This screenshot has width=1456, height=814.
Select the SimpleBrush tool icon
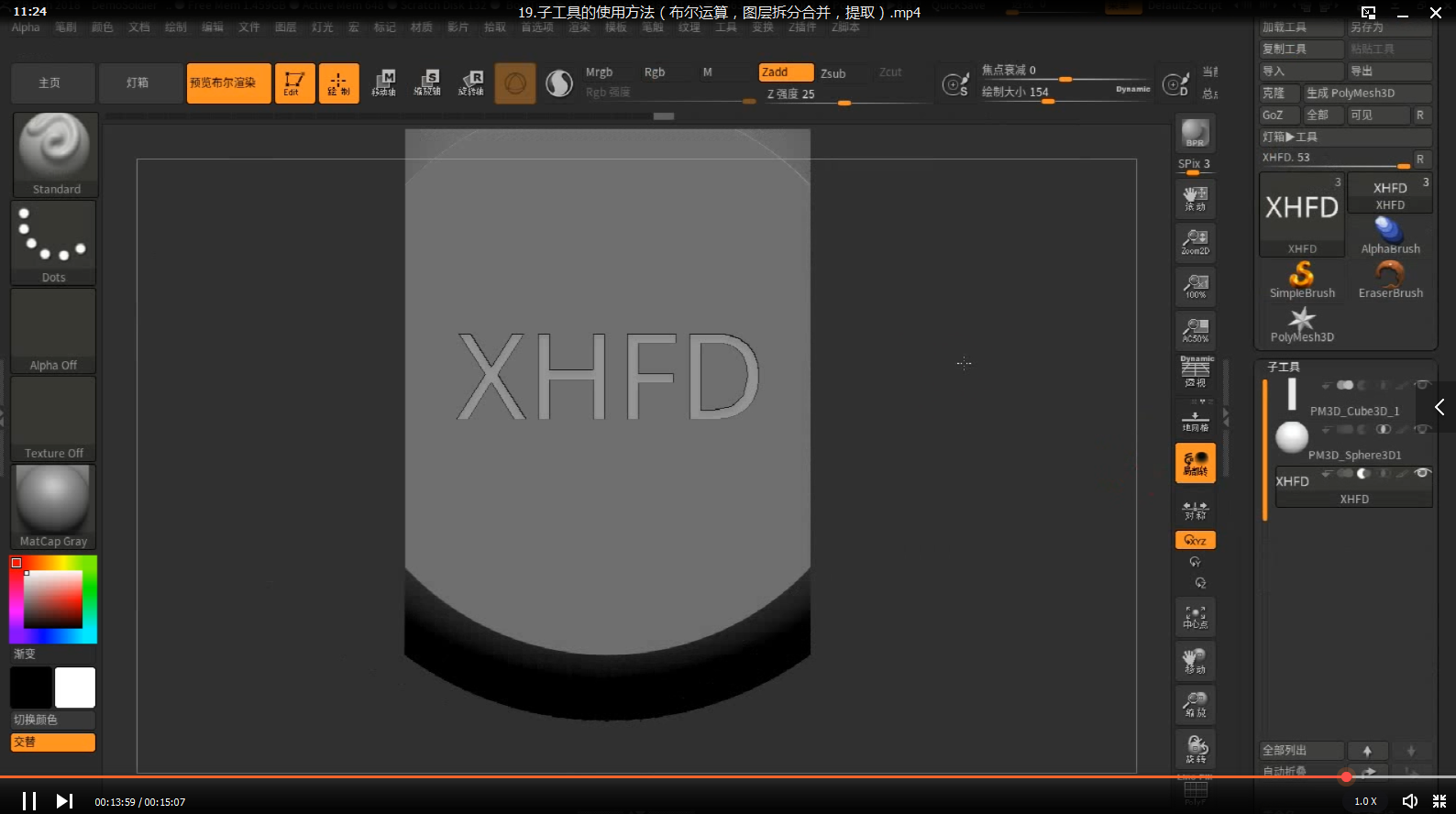coord(1302,280)
